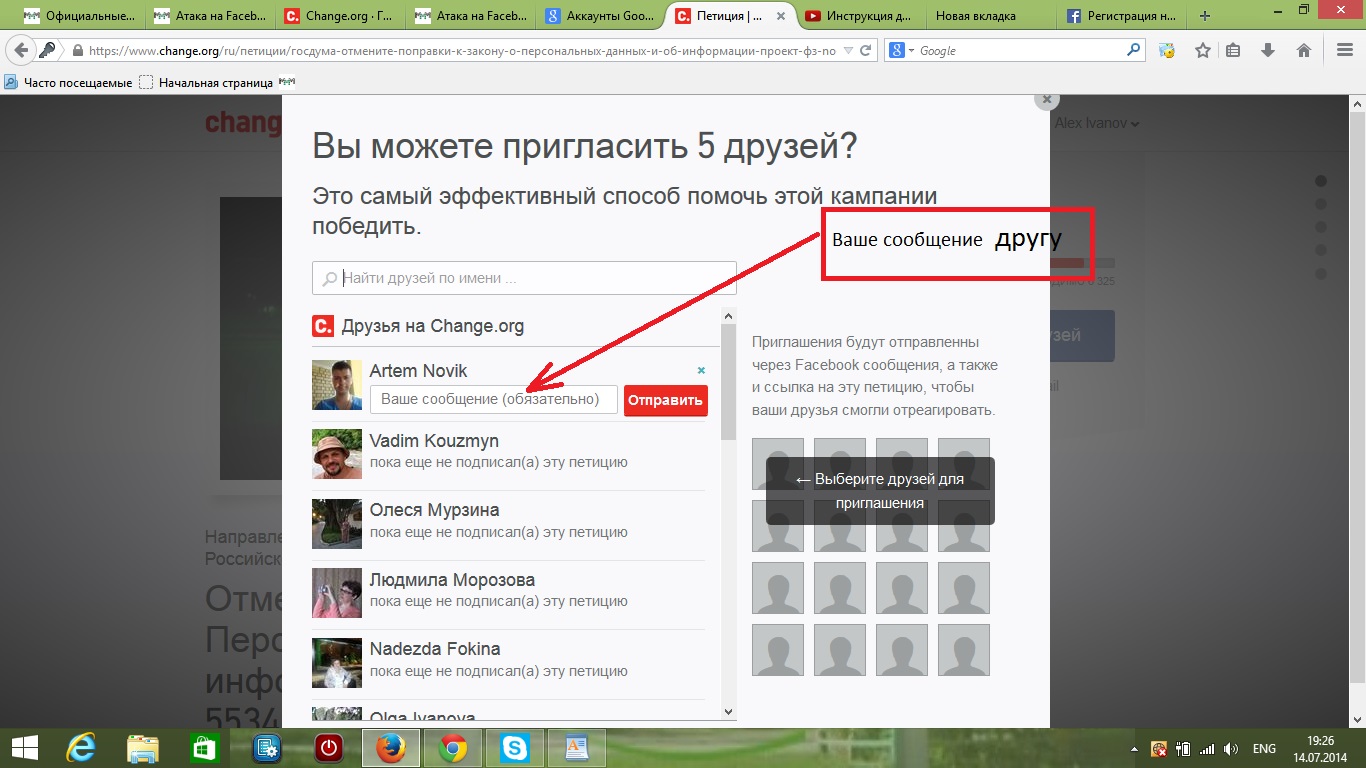Open Alex Ivanov account dropdown

(x=1097, y=123)
